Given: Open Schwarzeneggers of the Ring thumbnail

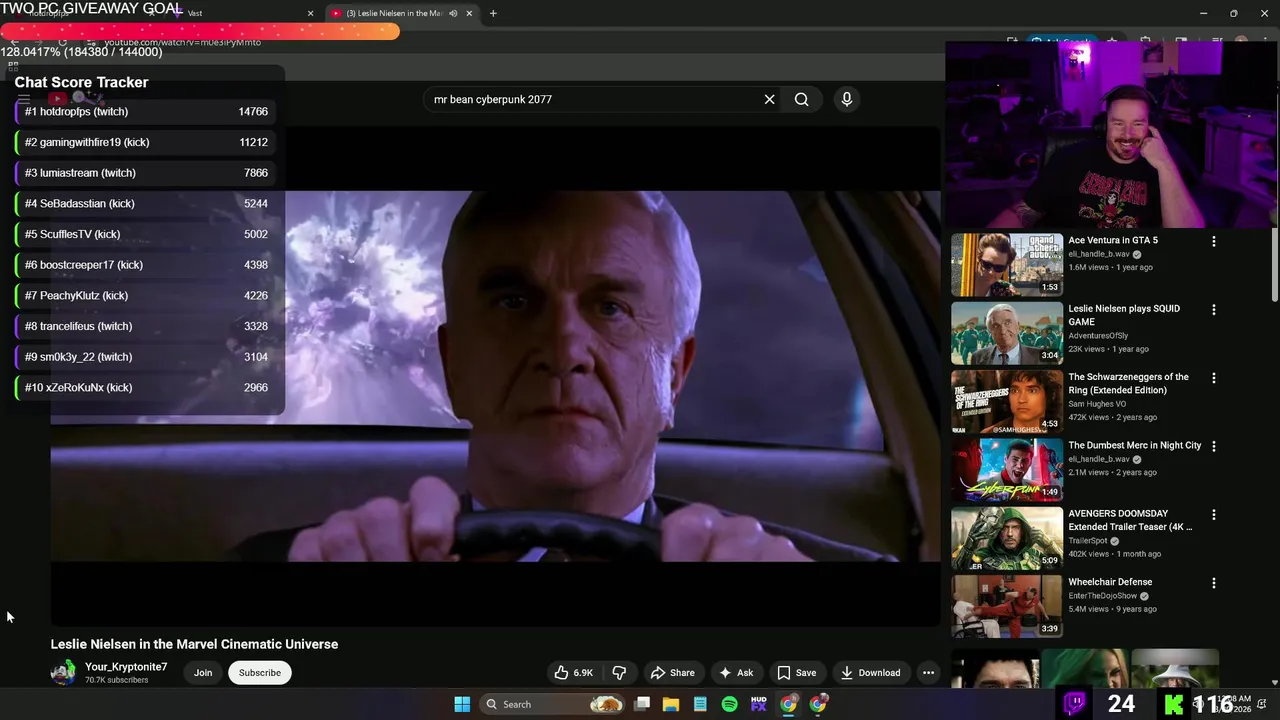Looking at the screenshot, I should (1007, 401).
